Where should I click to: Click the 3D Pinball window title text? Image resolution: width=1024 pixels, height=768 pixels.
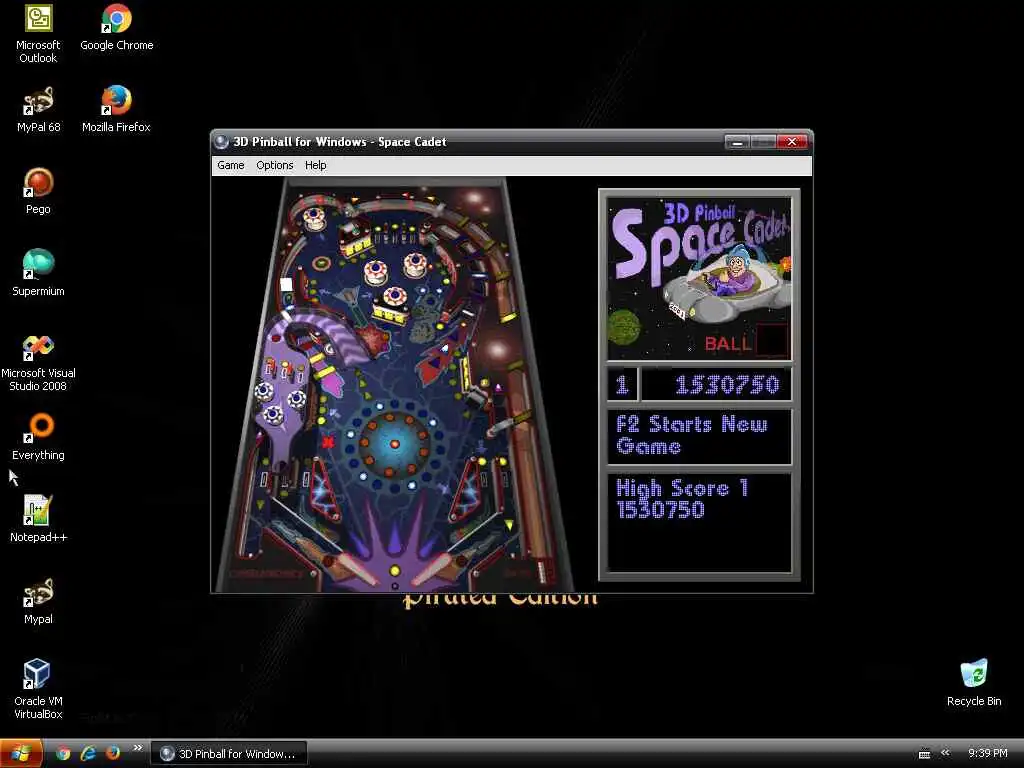coord(340,142)
